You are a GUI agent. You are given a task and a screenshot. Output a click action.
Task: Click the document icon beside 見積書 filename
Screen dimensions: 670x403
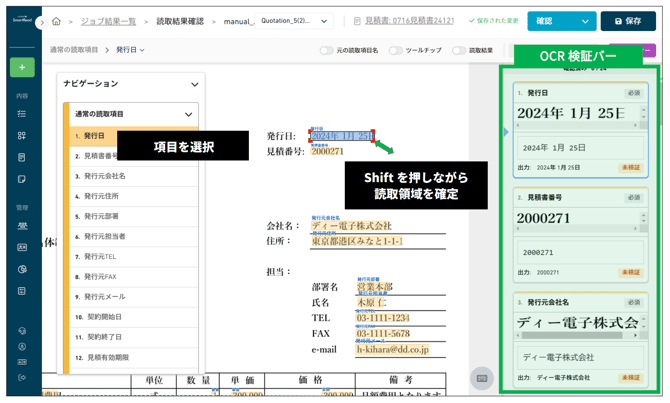(357, 21)
